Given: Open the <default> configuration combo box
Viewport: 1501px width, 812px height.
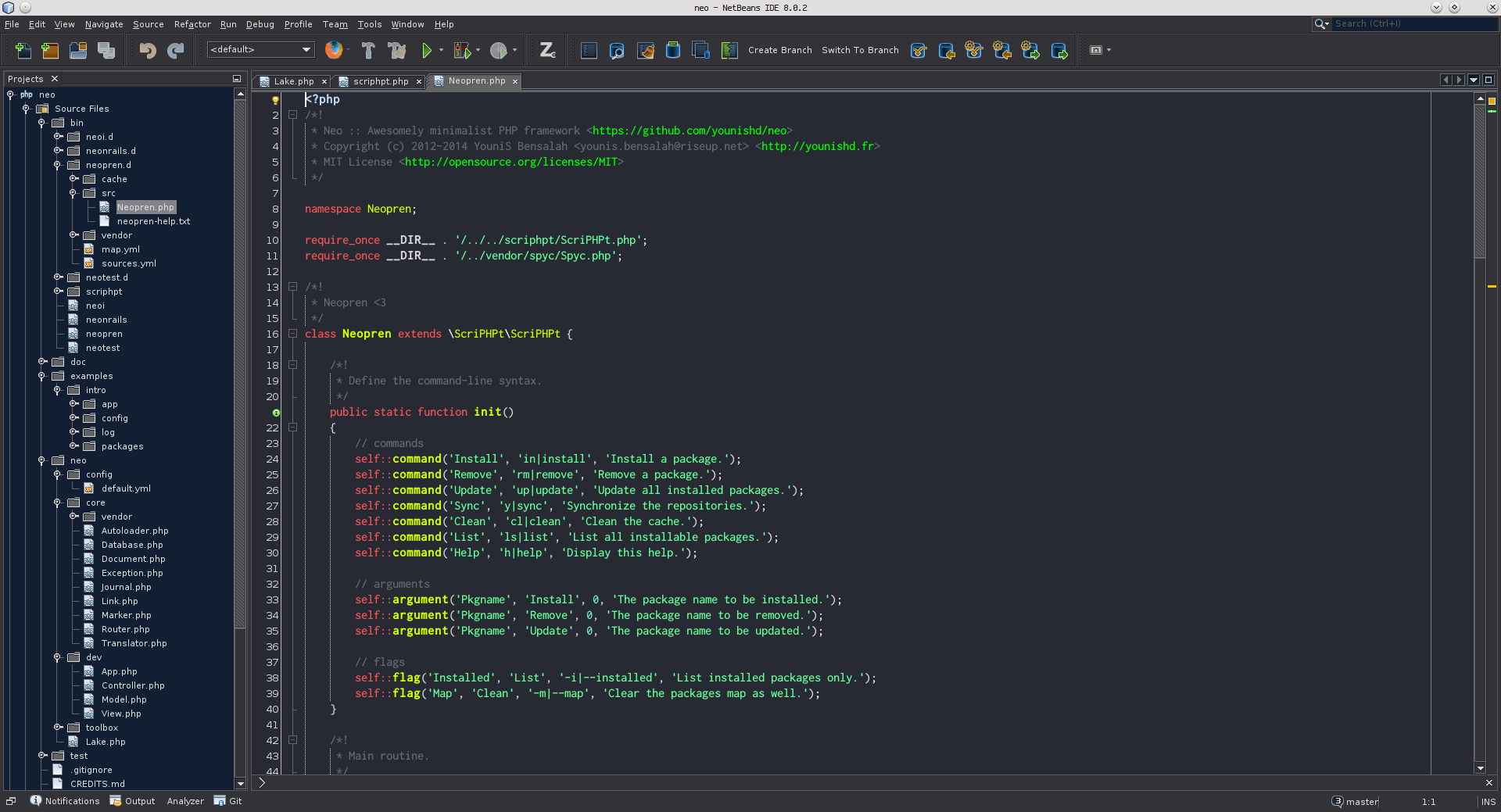Looking at the screenshot, I should [260, 49].
